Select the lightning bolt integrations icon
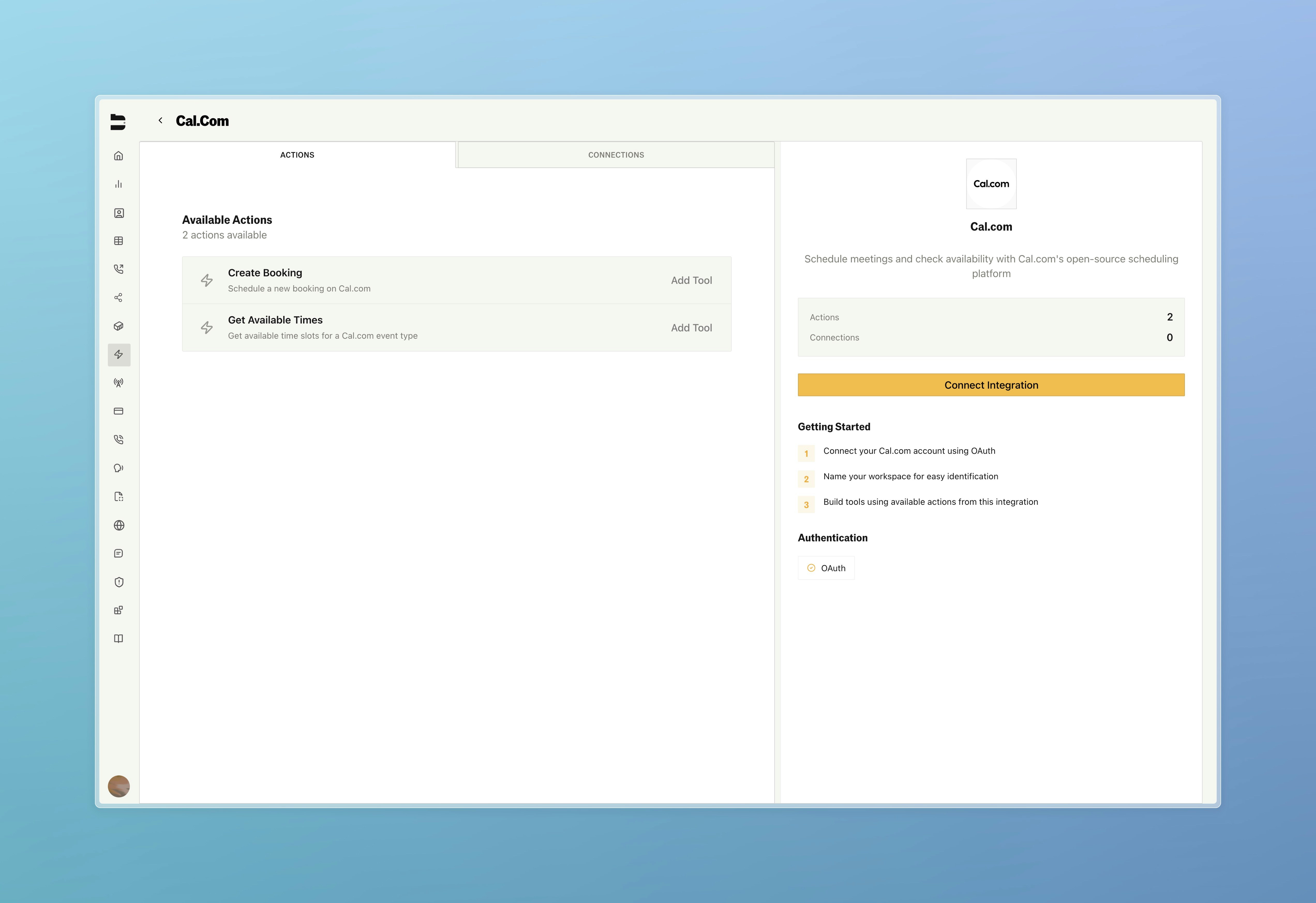This screenshot has height=903, width=1316. 119,355
